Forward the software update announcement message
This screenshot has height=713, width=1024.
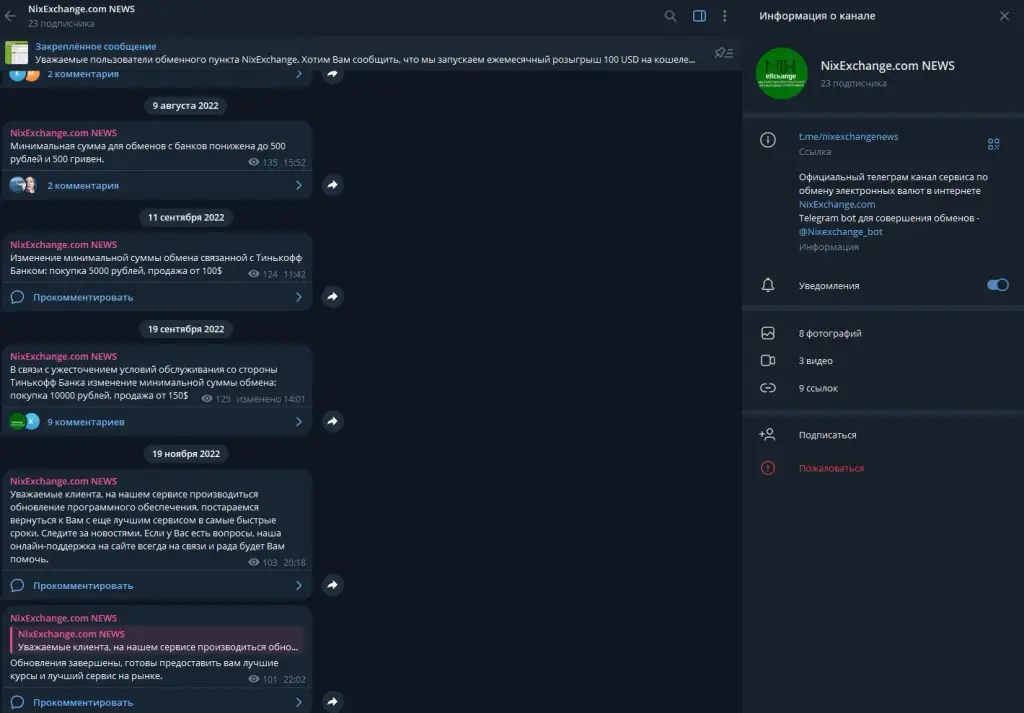coord(332,585)
